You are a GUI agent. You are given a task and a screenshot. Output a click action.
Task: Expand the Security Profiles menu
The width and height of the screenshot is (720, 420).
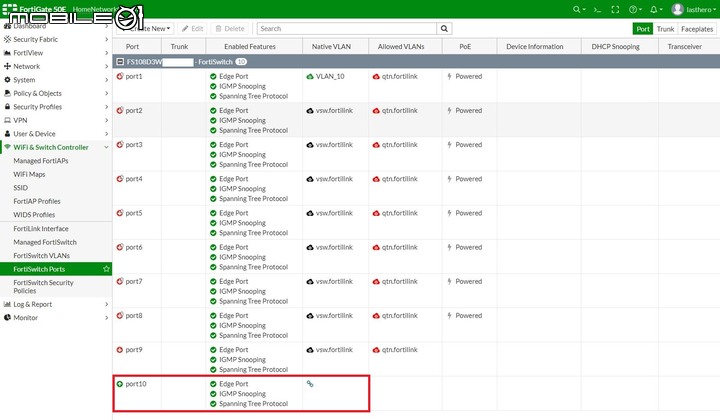107,106
